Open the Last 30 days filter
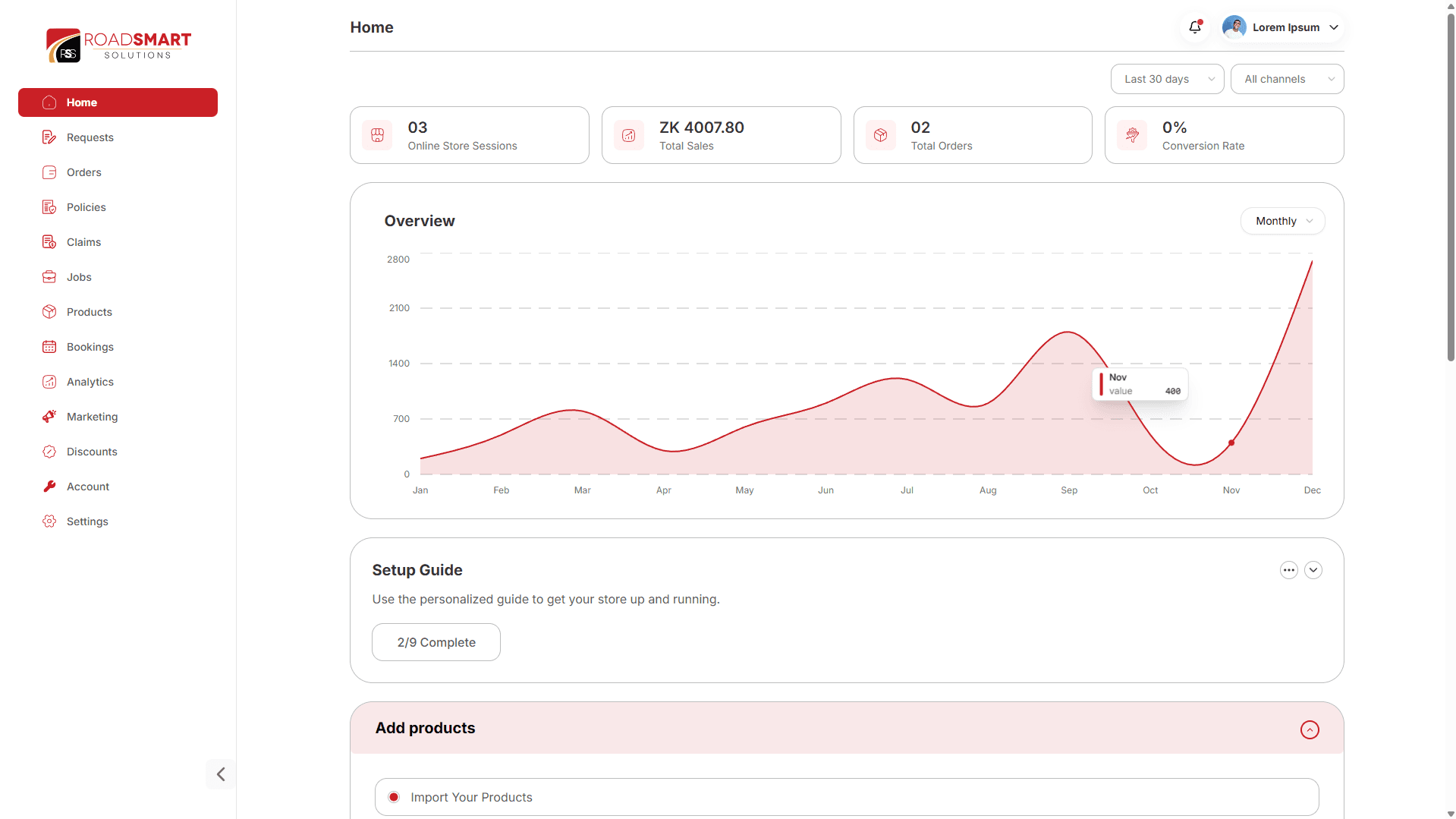1456x819 pixels. point(1166,78)
